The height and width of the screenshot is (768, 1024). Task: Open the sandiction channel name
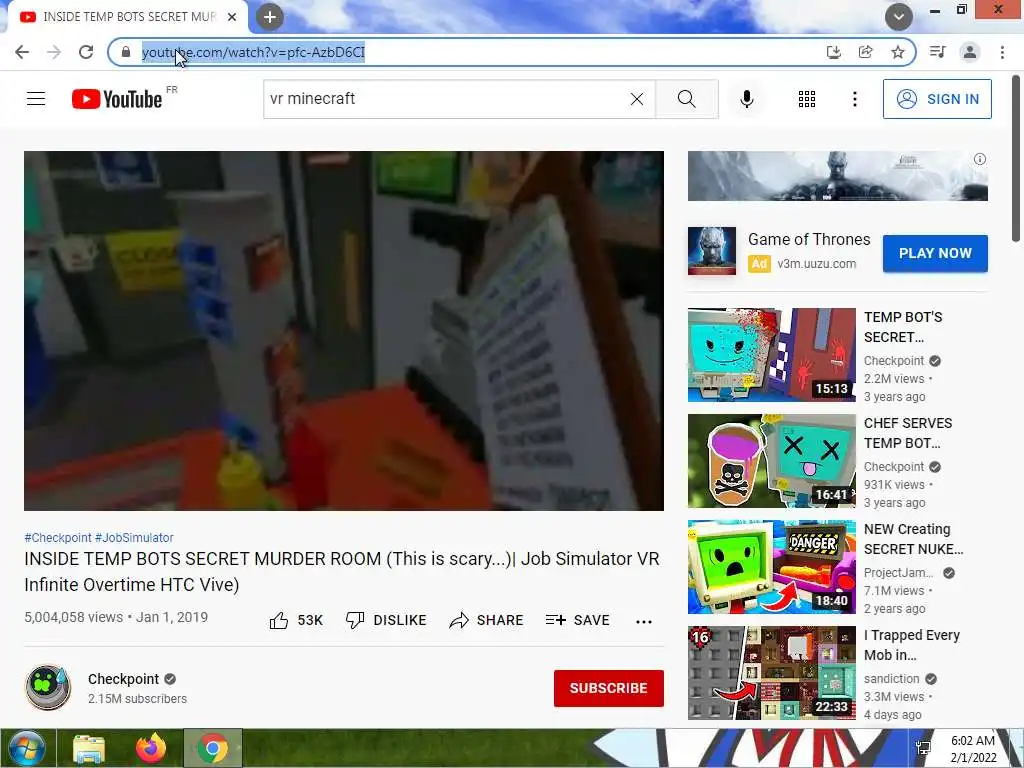(891, 679)
